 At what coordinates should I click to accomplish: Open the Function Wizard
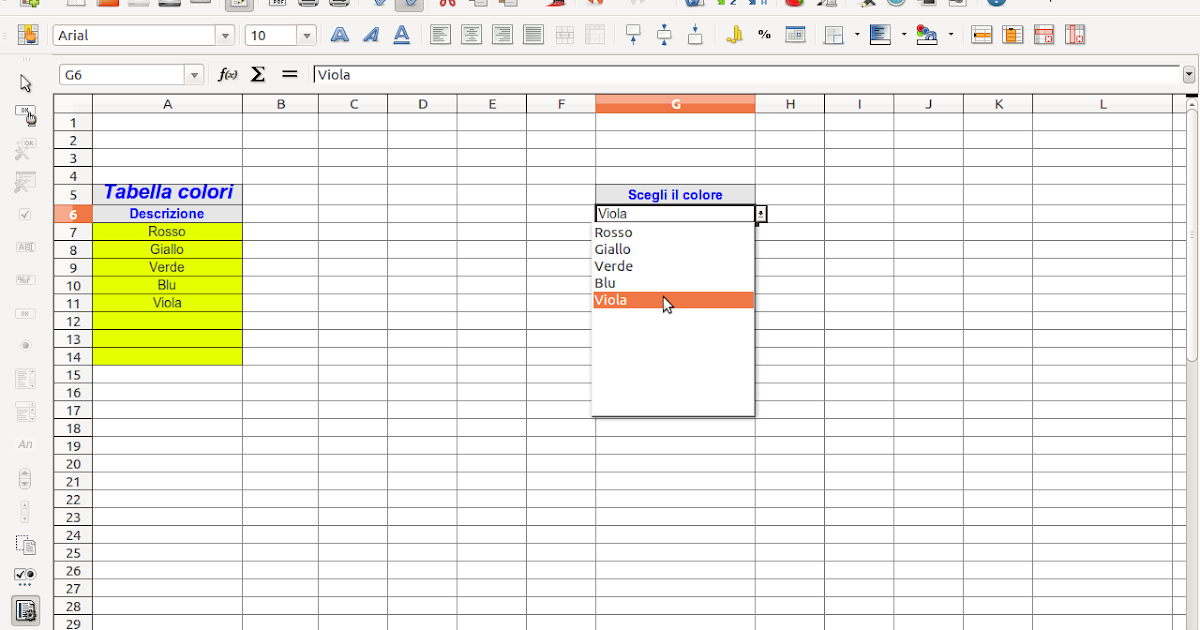tap(230, 73)
